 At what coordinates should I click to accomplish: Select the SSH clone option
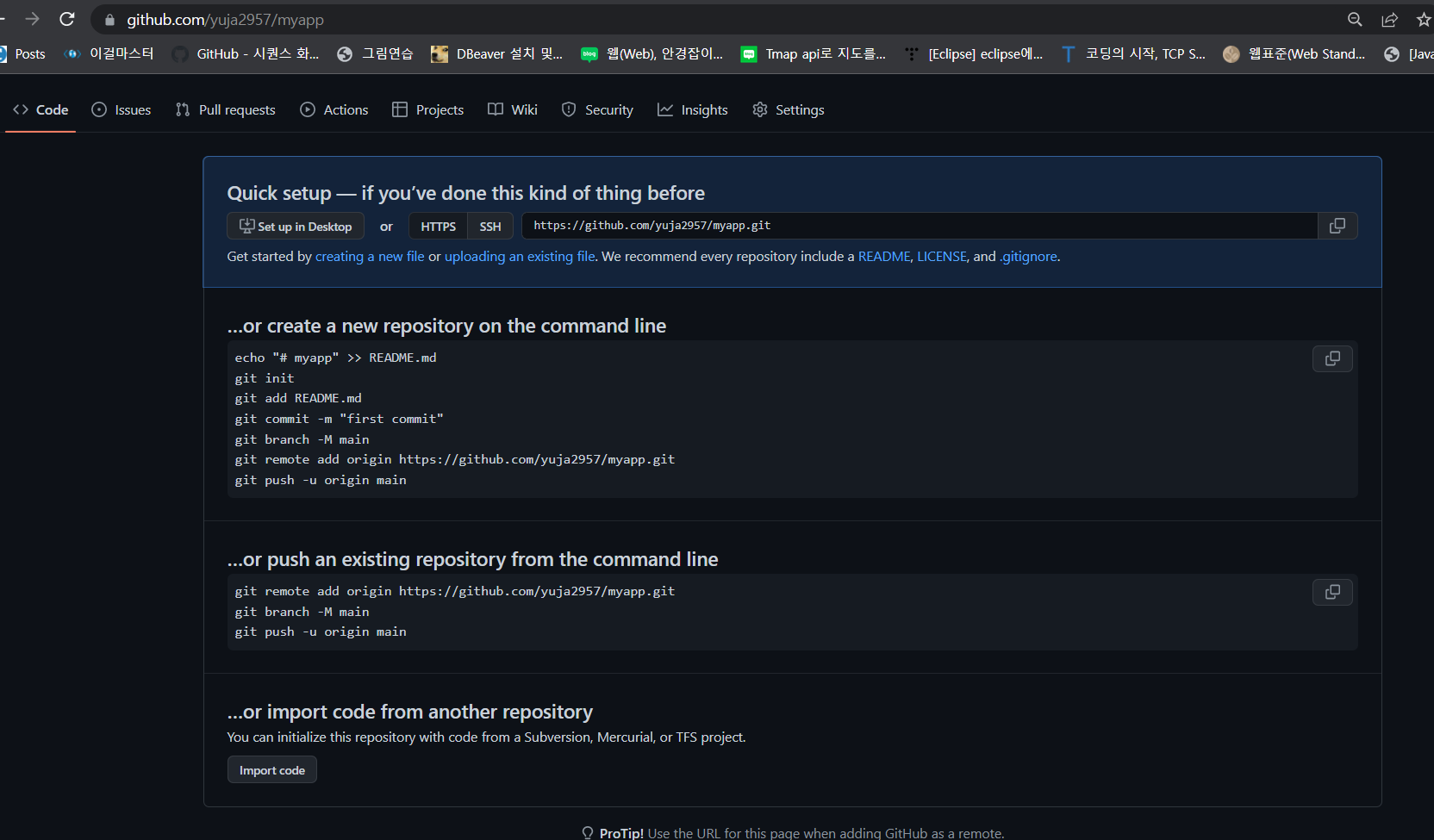[490, 226]
